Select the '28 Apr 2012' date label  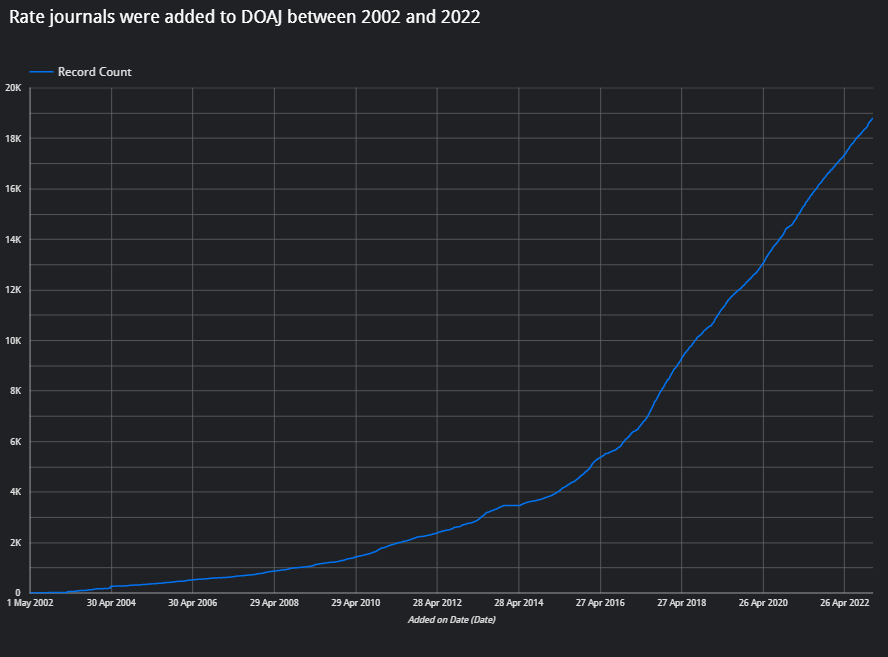pyautogui.click(x=437, y=603)
